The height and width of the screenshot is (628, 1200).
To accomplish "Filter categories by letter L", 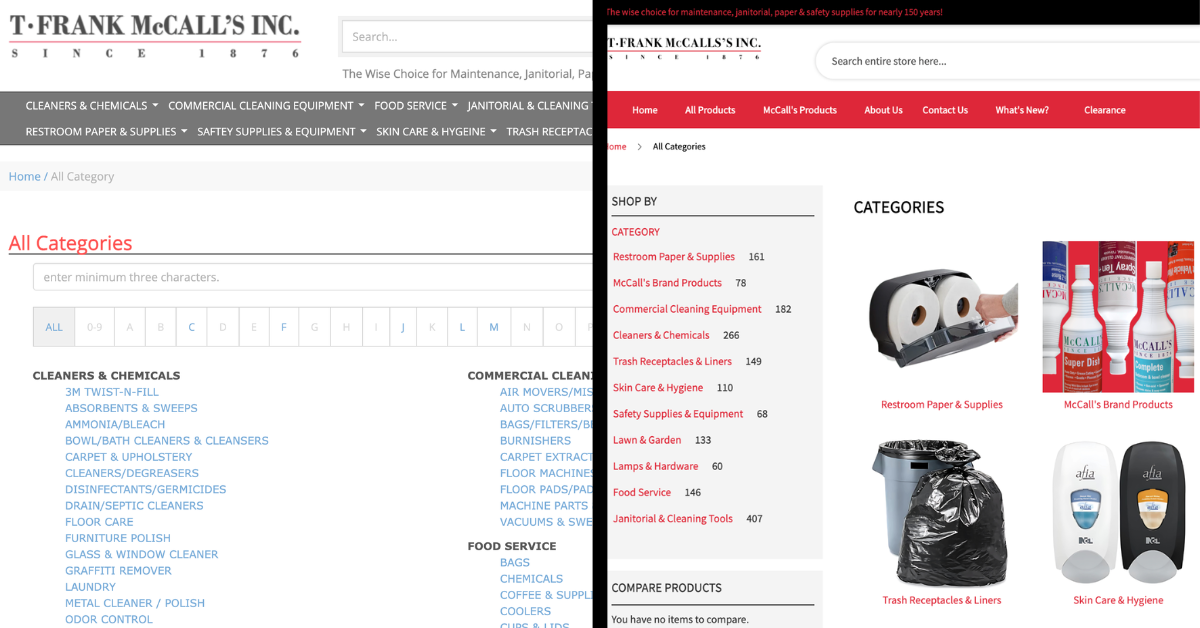I will 462,327.
